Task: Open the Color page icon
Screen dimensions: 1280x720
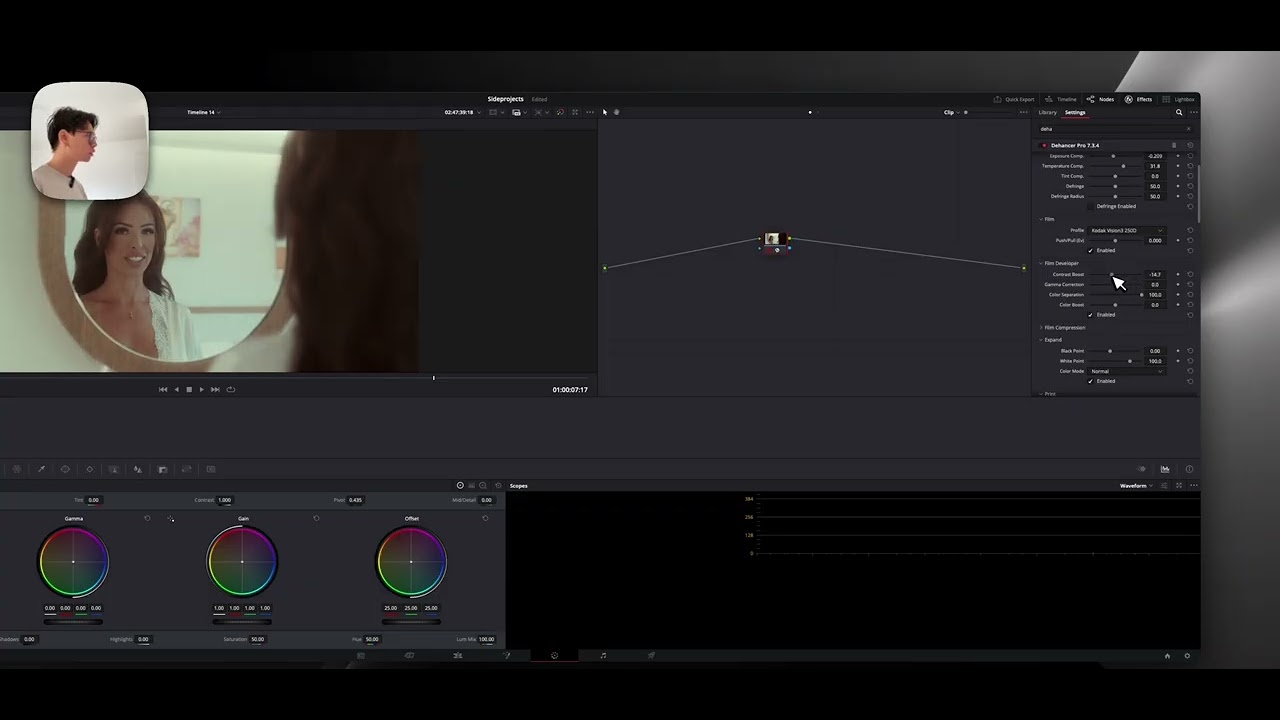Action: [554, 655]
